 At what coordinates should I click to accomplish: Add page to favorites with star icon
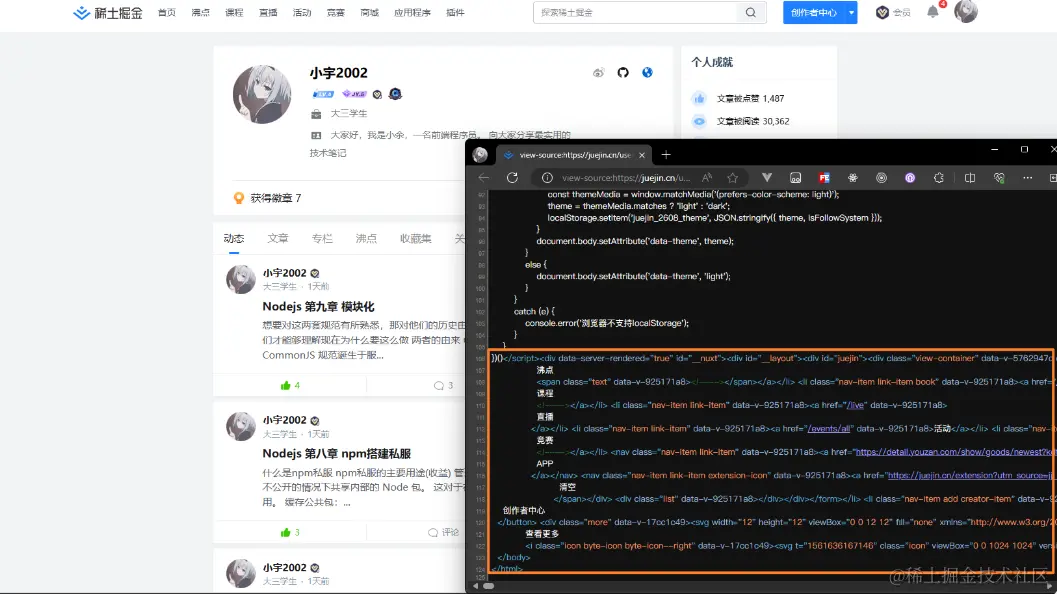tap(733, 178)
